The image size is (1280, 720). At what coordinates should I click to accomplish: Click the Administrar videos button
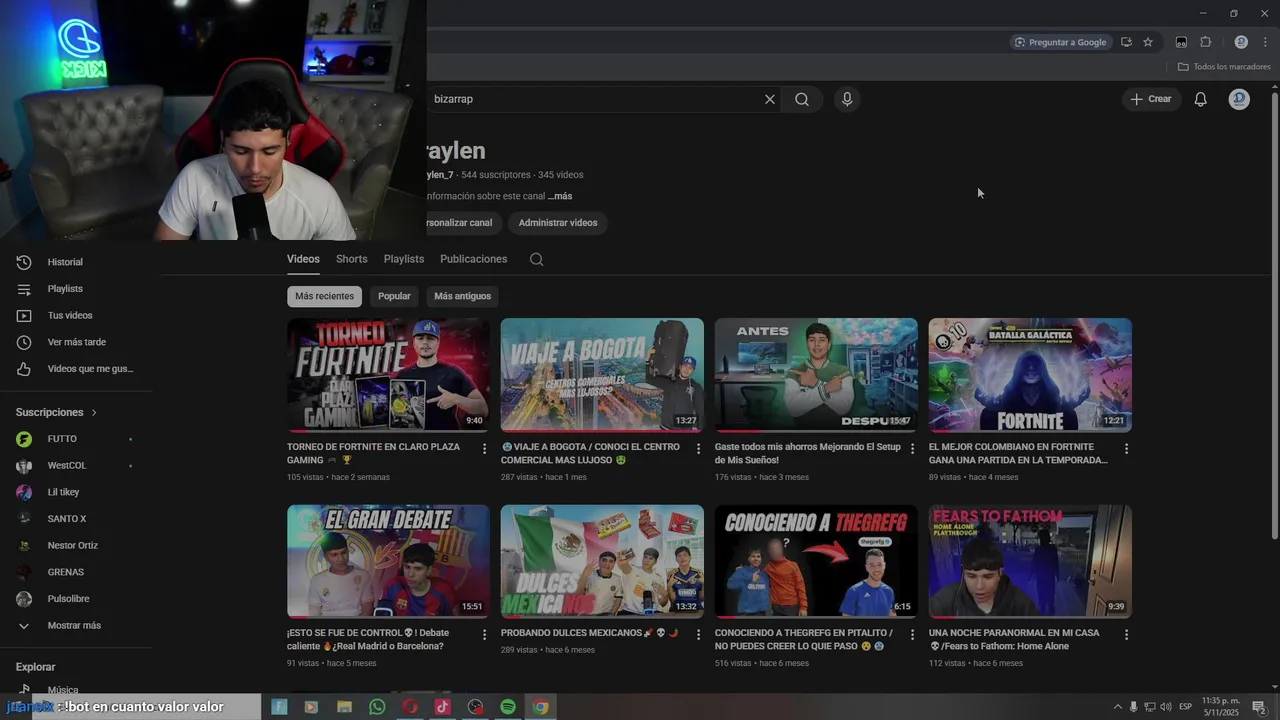[558, 223]
